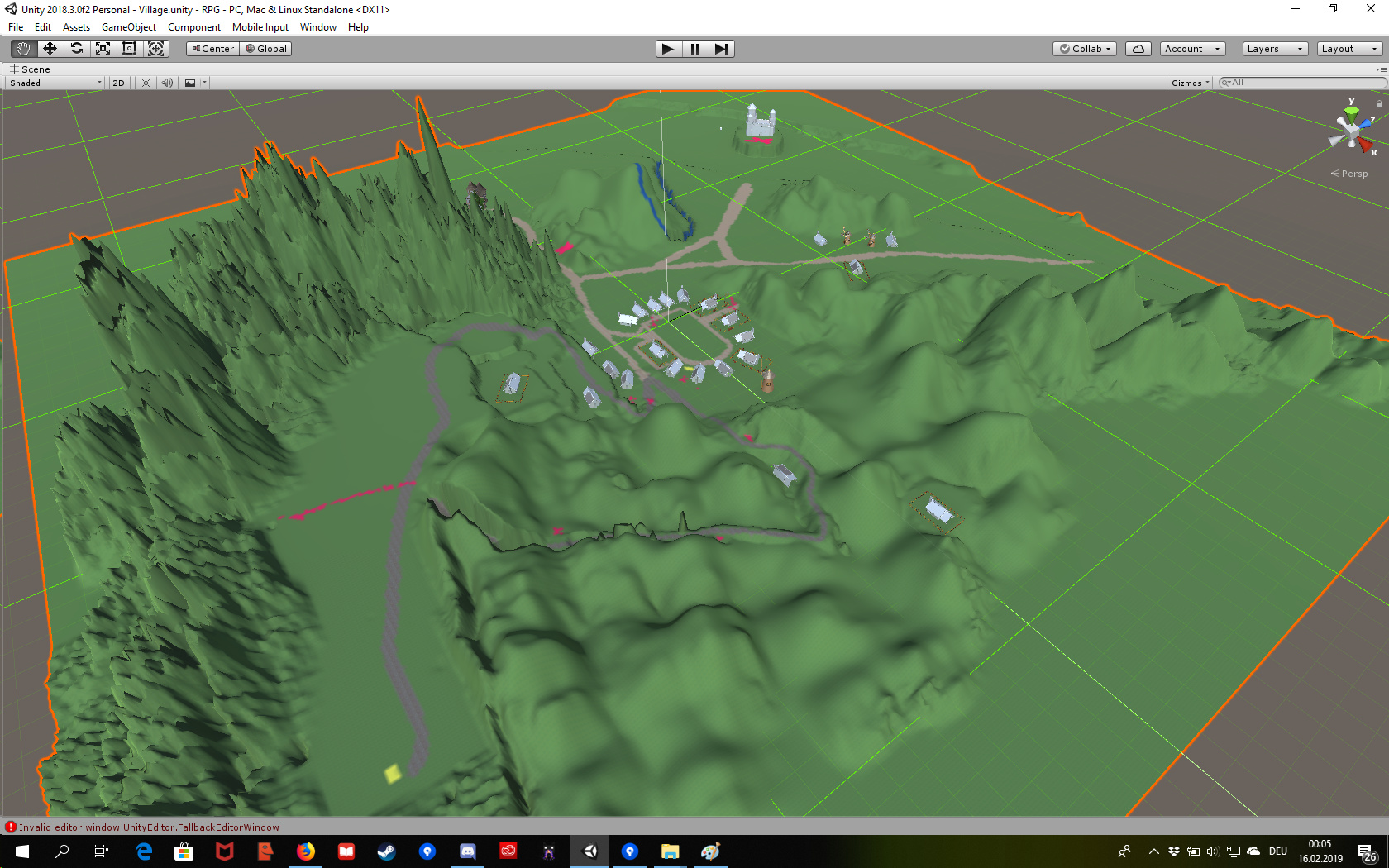Screen dimensions: 1389x868
Task: Open Microsoft Edge from taskbar
Action: (144, 851)
